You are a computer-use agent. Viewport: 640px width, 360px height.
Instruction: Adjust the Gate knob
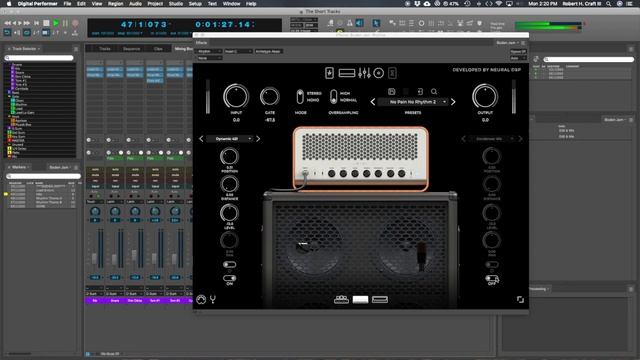point(270,97)
